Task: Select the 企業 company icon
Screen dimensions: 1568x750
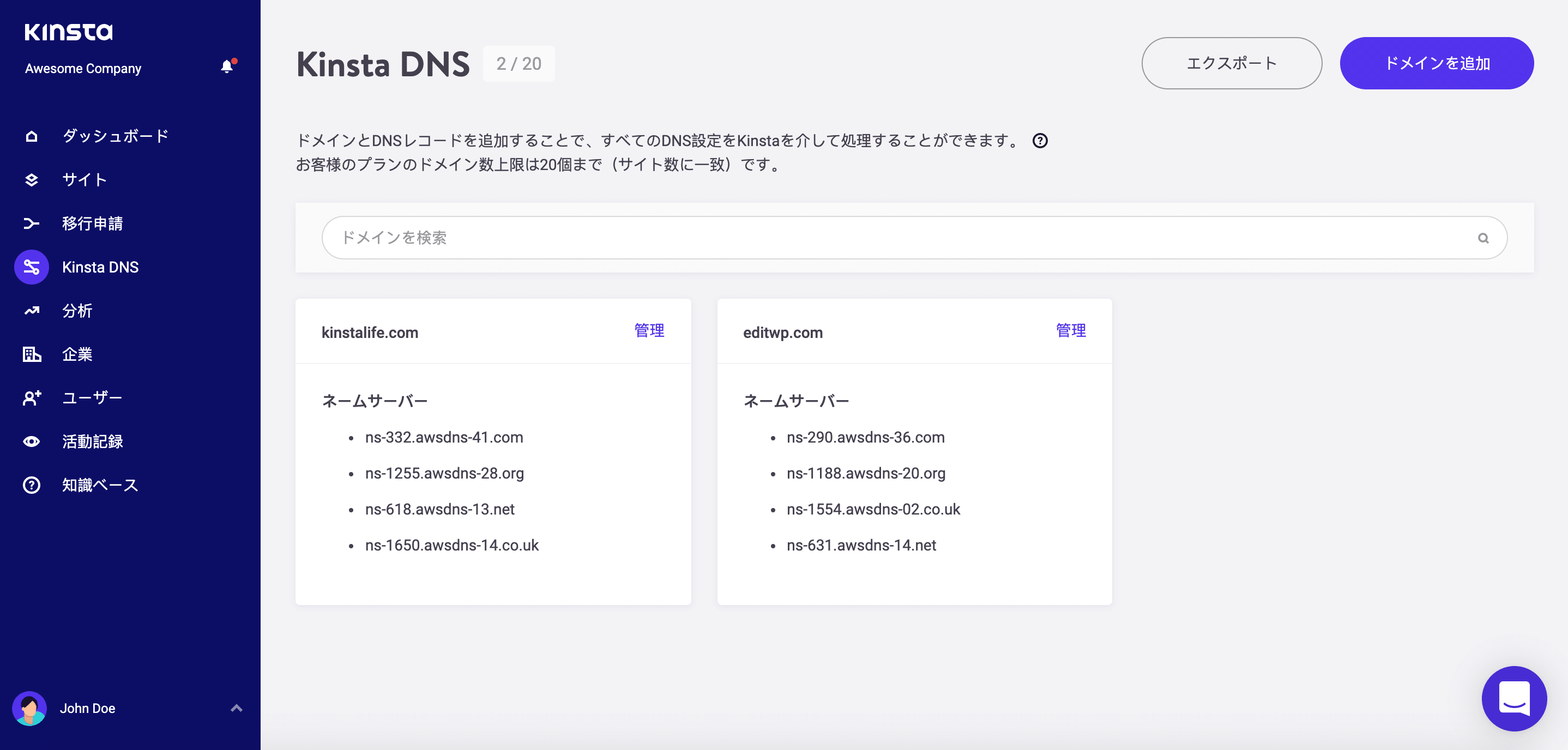Action: tap(31, 354)
